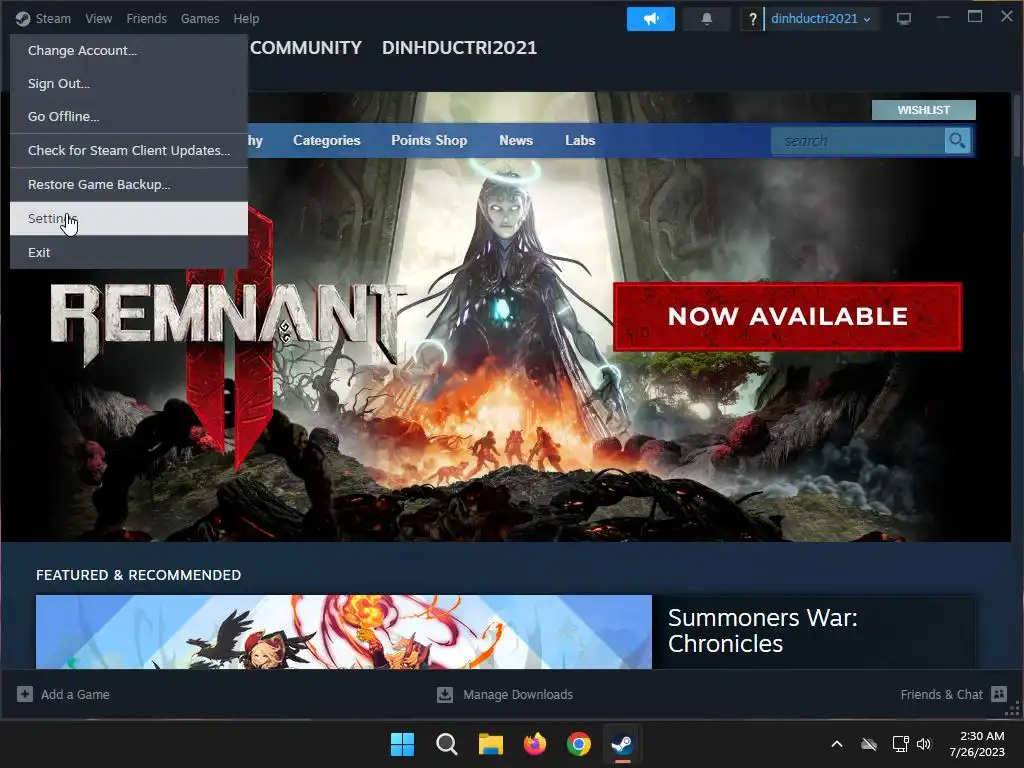Open the store News tab
The height and width of the screenshot is (768, 1024).
point(516,140)
